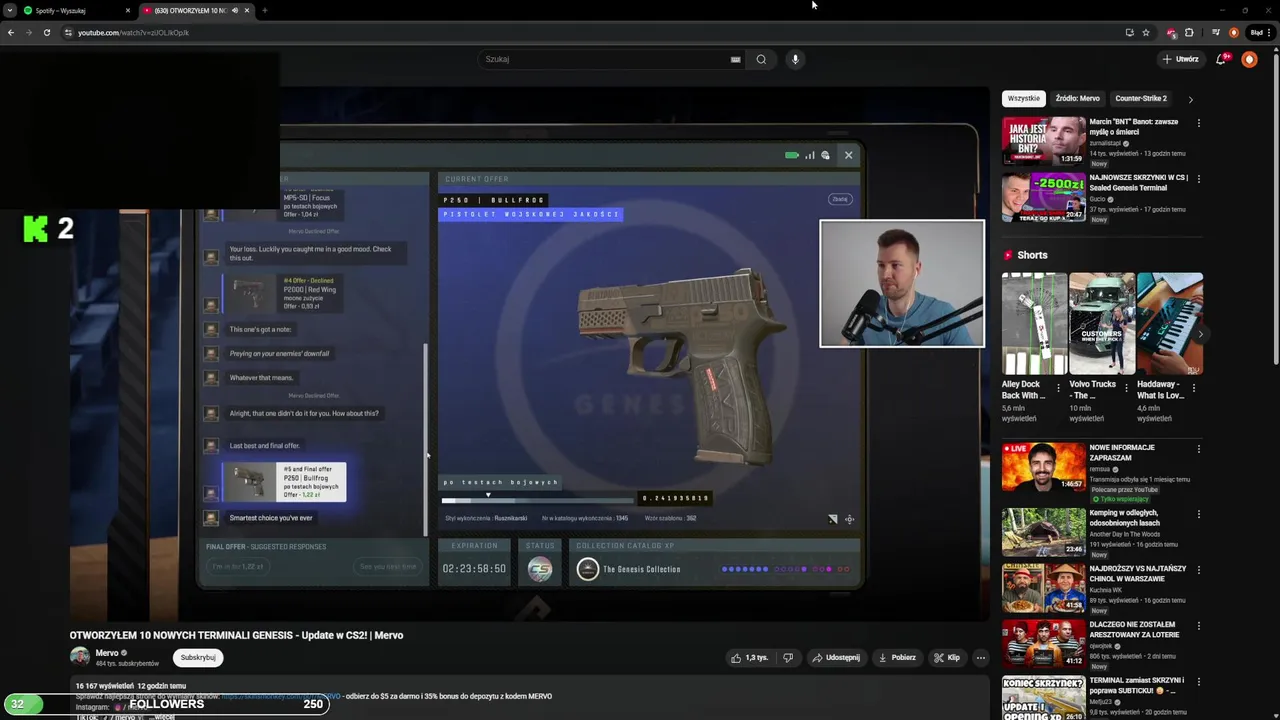This screenshot has width=1280, height=720.
Task: Click the in-video skin wear float slider
Action: coord(537,498)
